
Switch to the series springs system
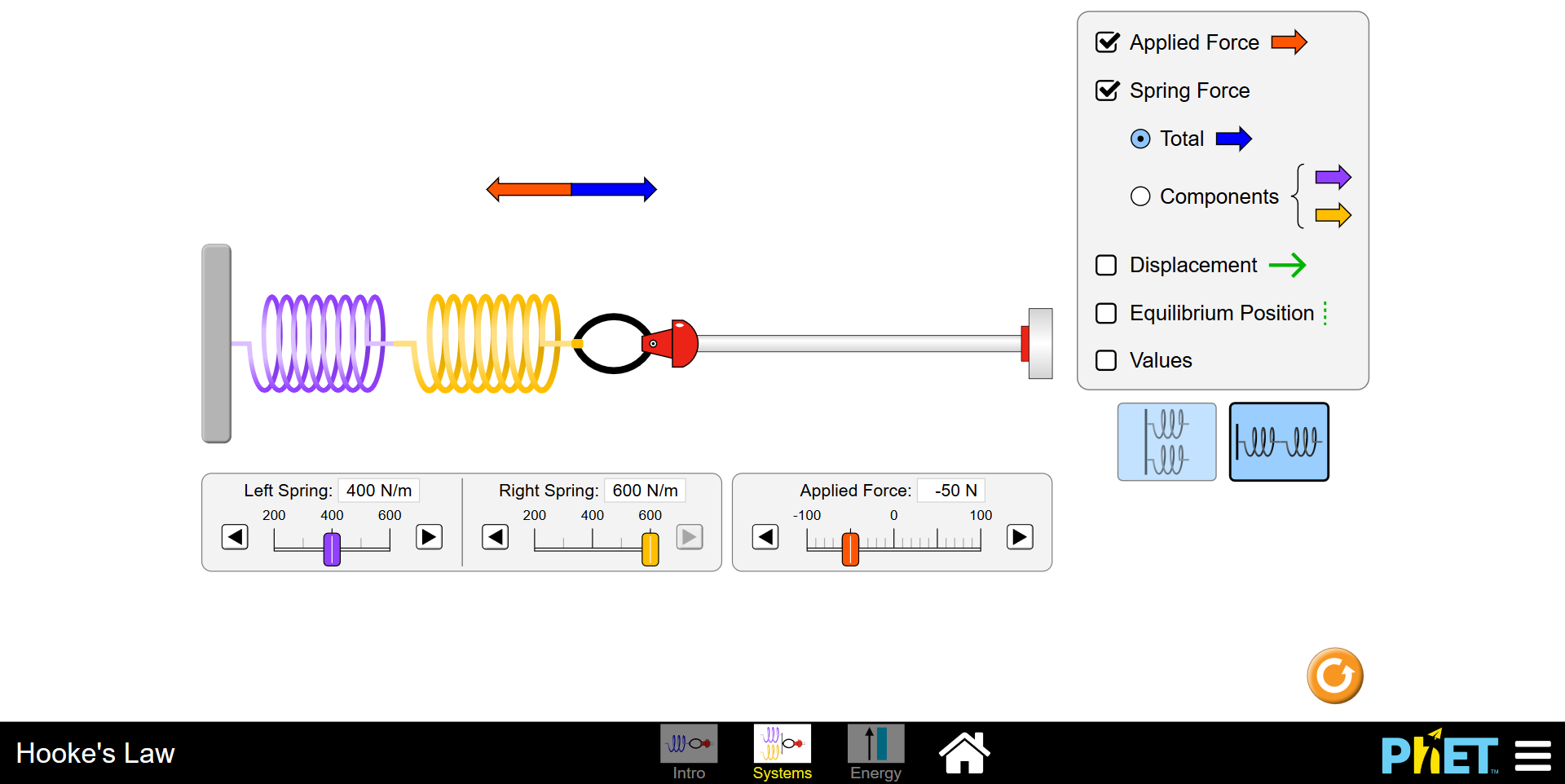click(1279, 442)
